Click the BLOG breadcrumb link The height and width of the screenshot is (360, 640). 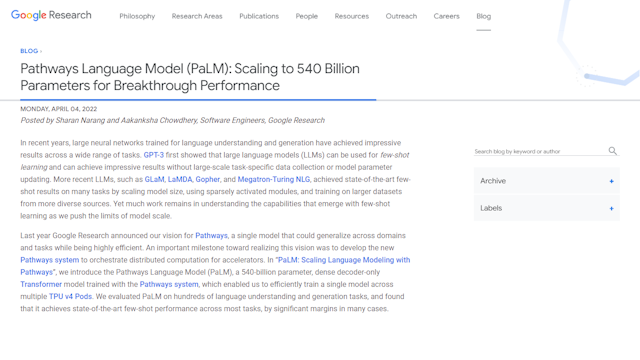coord(29,51)
